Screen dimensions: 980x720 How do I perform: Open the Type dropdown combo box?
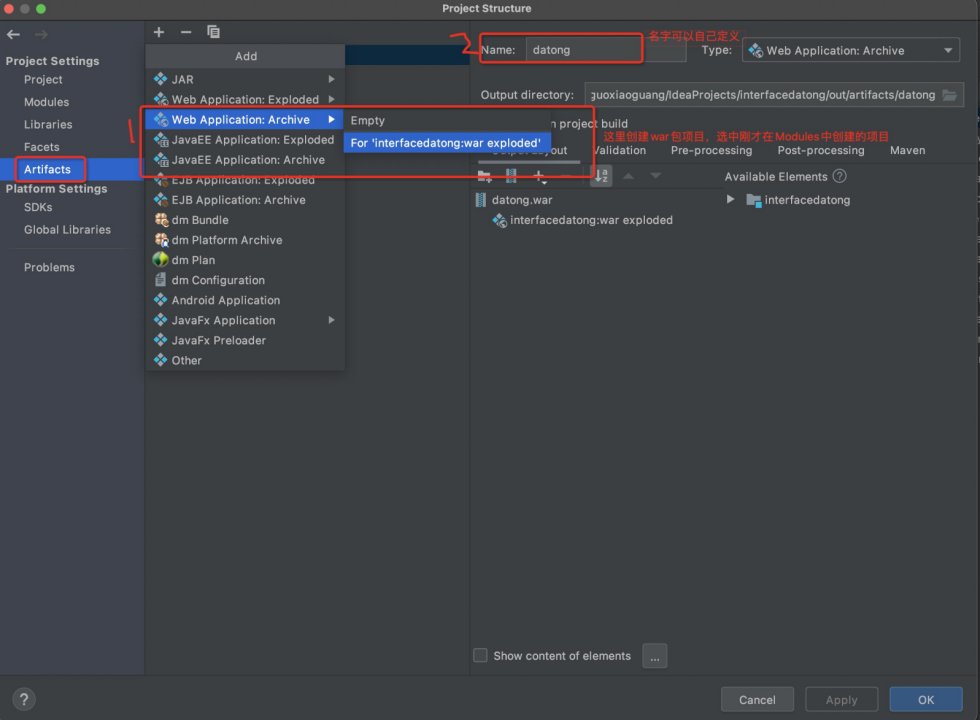(x=851, y=50)
